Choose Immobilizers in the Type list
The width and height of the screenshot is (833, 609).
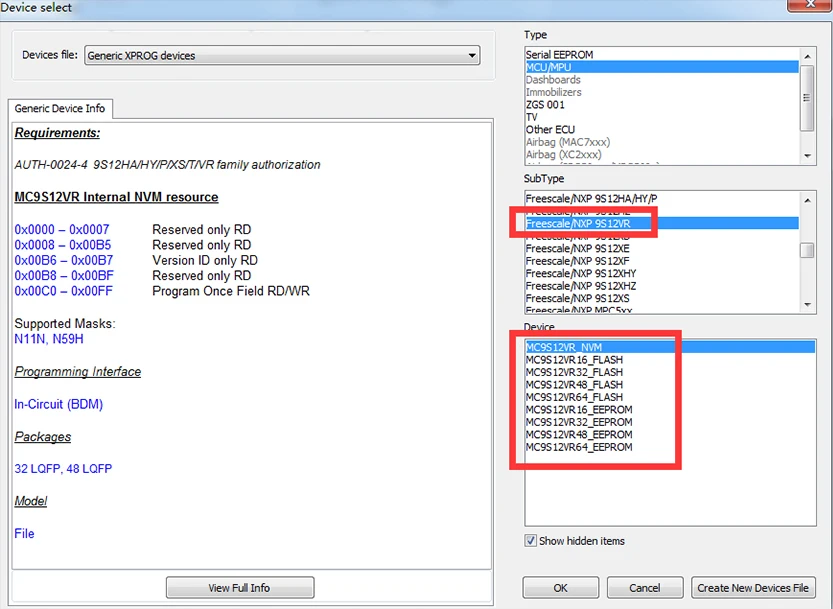click(x=662, y=92)
